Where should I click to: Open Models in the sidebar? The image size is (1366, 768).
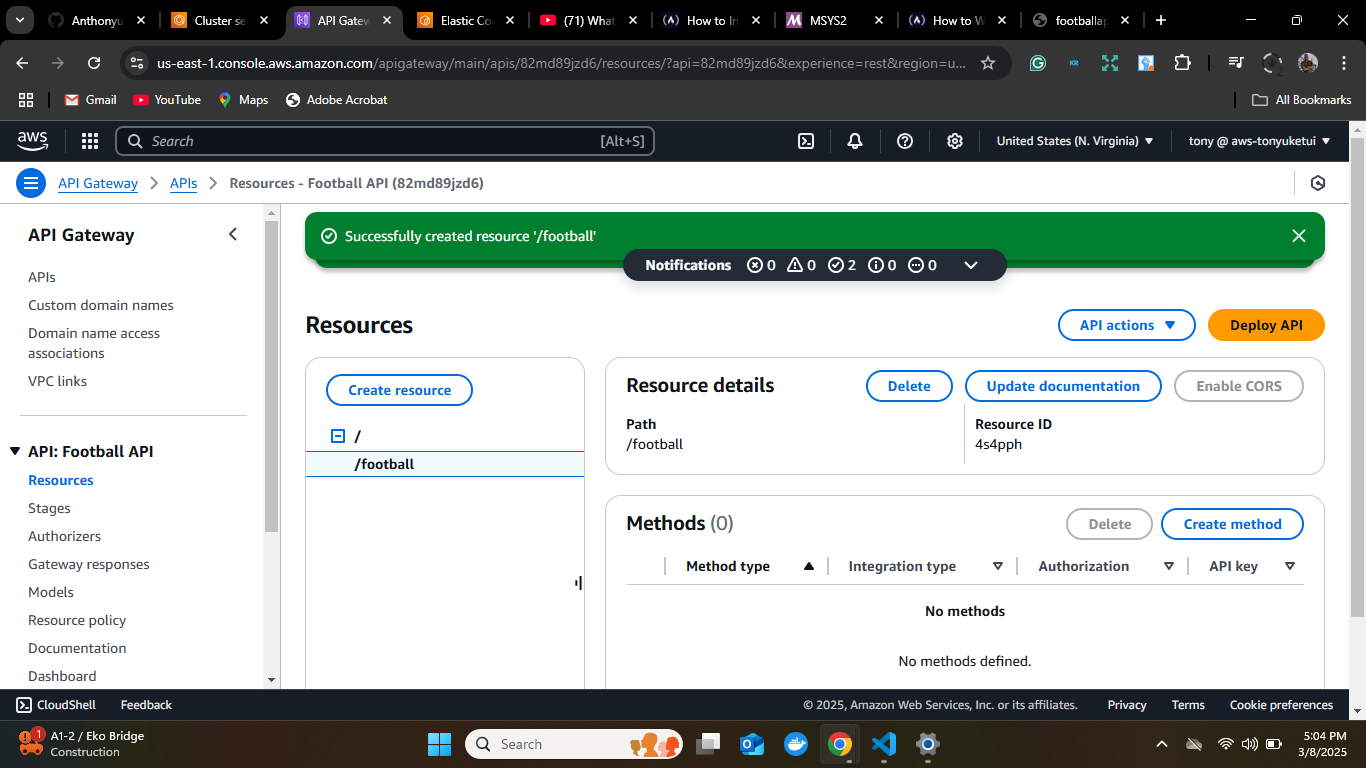pyautogui.click(x=51, y=592)
